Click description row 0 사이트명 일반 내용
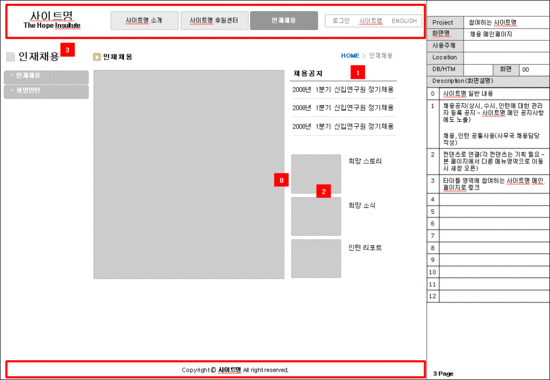550x380 pixels. (488, 94)
